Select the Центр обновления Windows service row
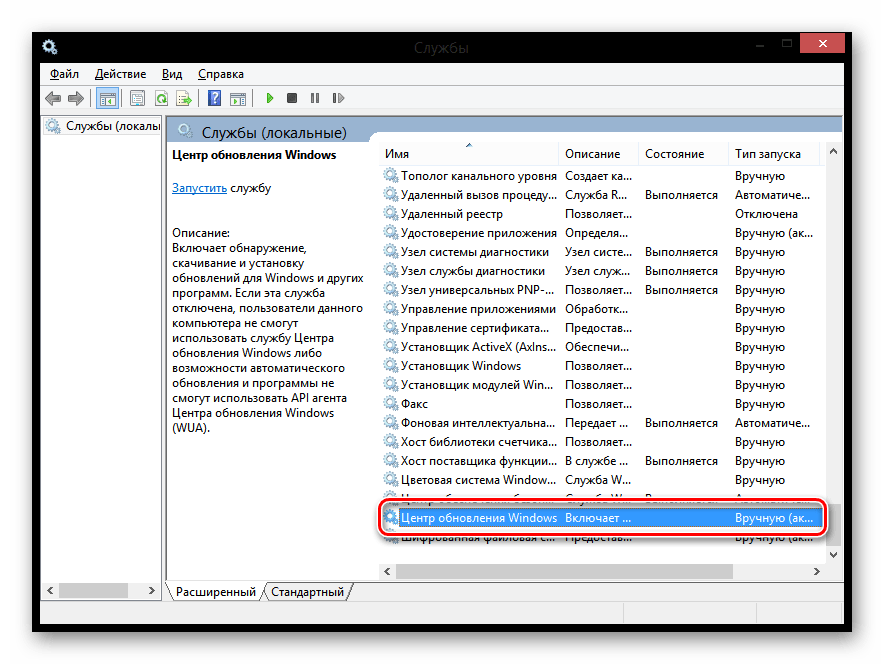Viewport: 884px width, 664px height. click(478, 518)
